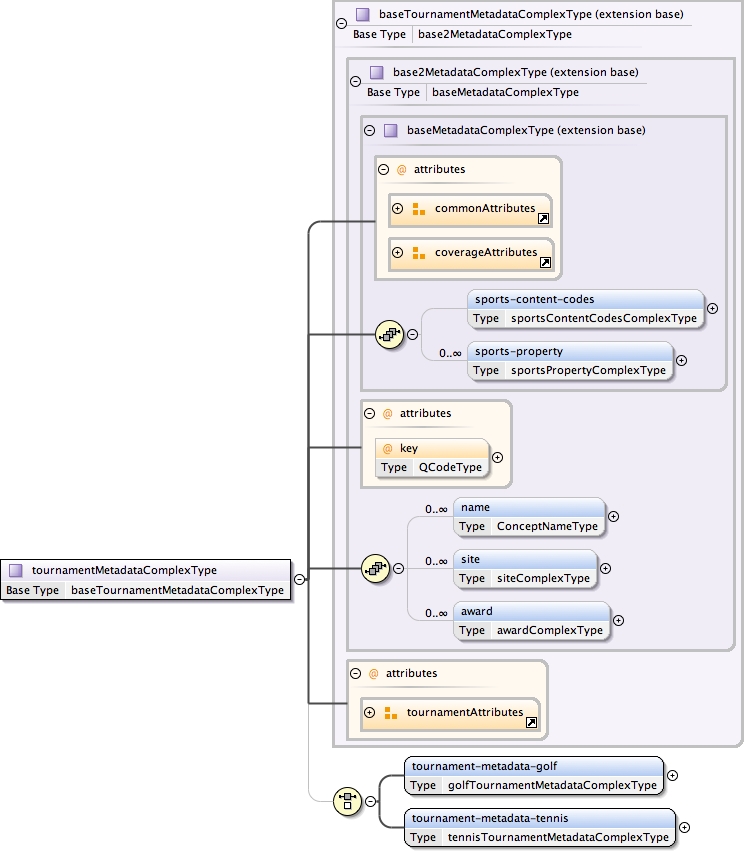Click the purple square icon of tournamentMetadataComplexType
The width and height of the screenshot is (744, 852).
tap(16, 570)
